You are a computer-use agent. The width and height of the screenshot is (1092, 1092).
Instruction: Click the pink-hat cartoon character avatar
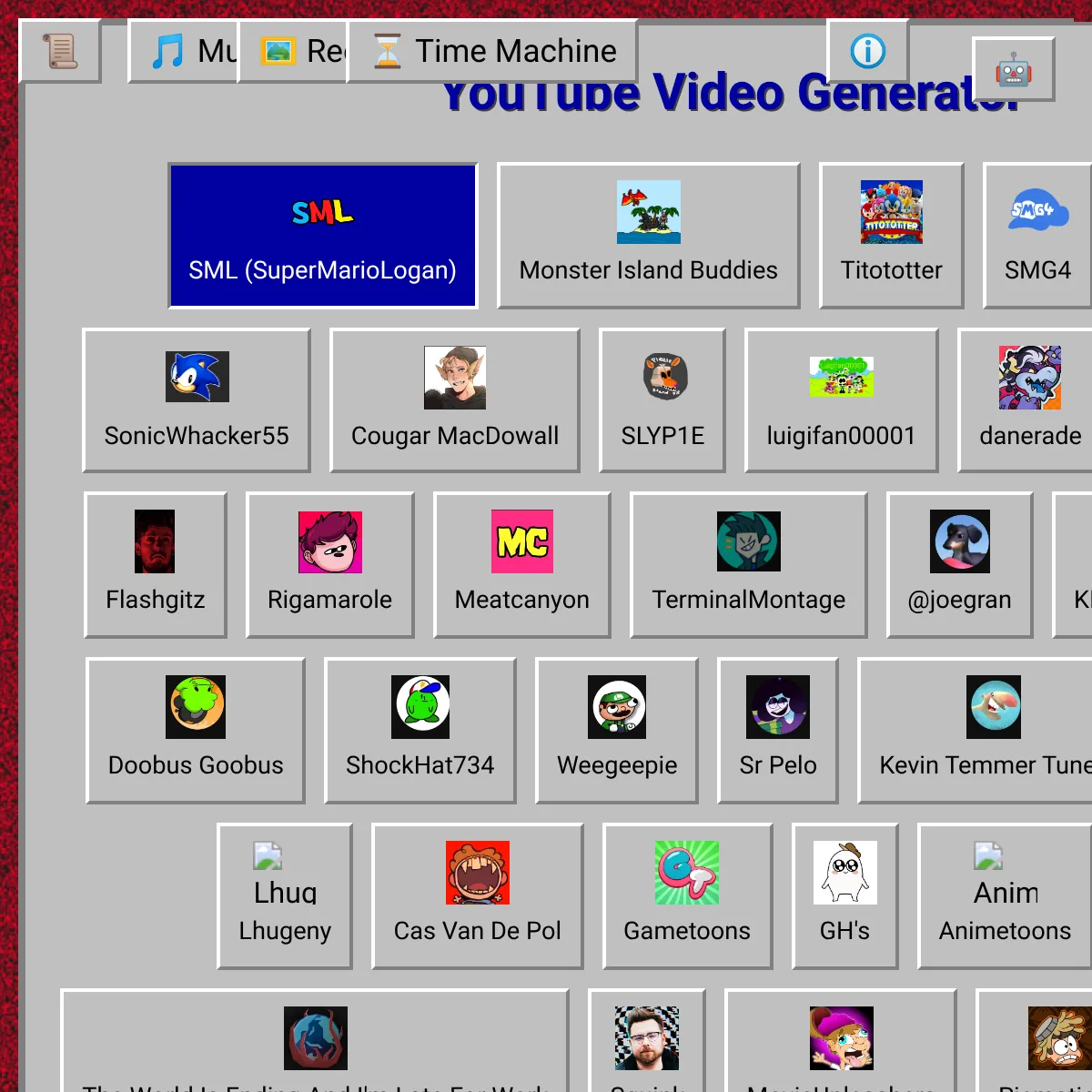pyautogui.click(x=842, y=1038)
